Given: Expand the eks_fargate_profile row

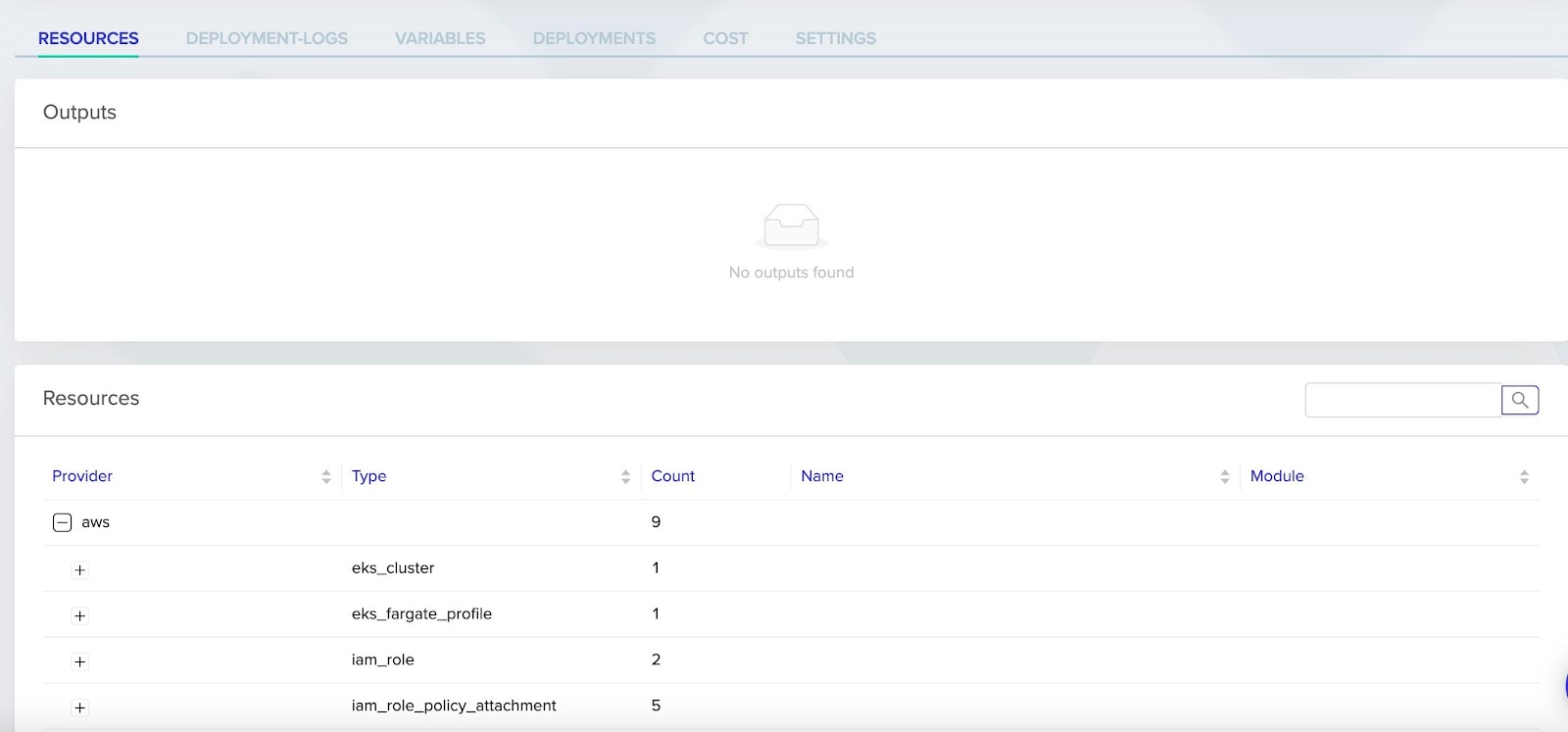Looking at the screenshot, I should [80, 615].
